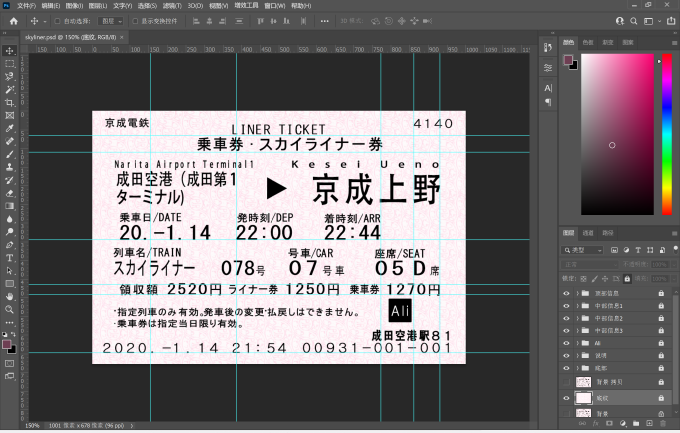Select the Gradient tool

pyautogui.click(x=9, y=206)
